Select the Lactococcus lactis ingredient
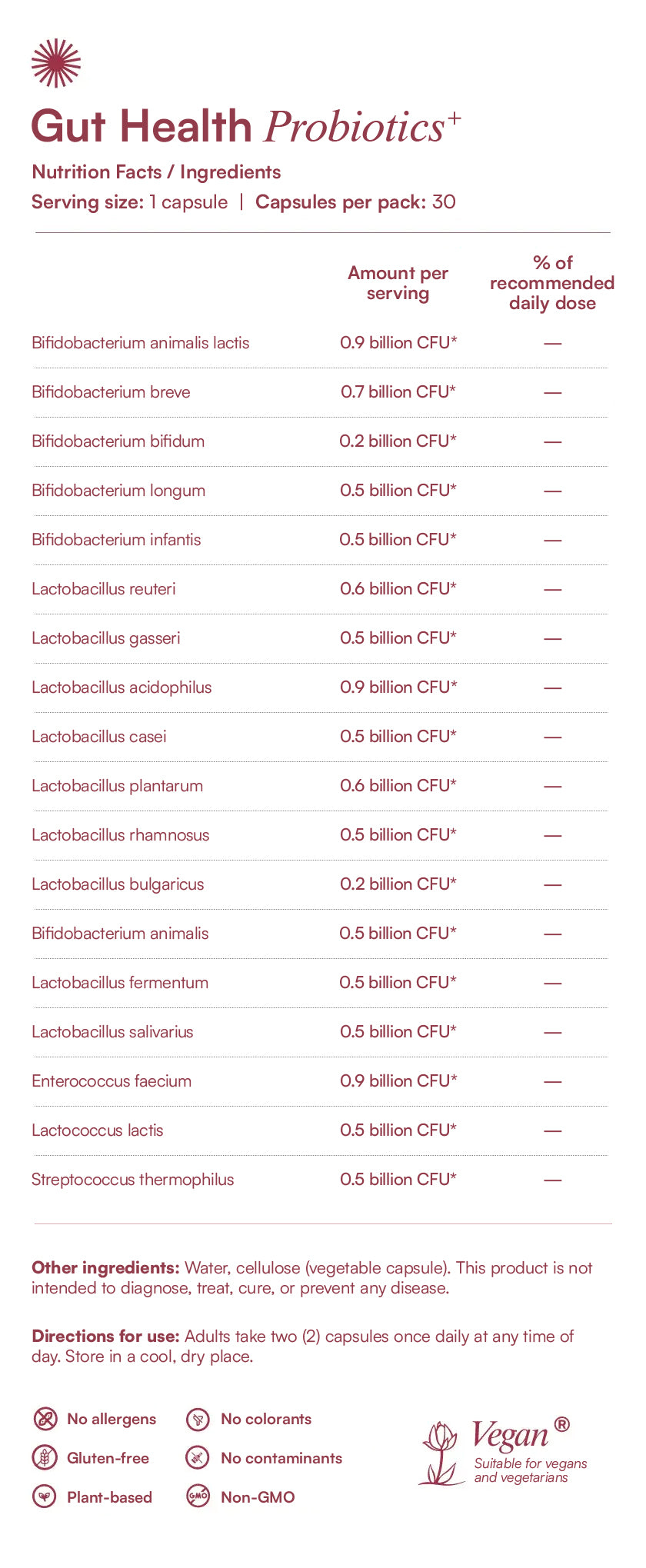The height and width of the screenshot is (1568, 646). (x=98, y=1130)
